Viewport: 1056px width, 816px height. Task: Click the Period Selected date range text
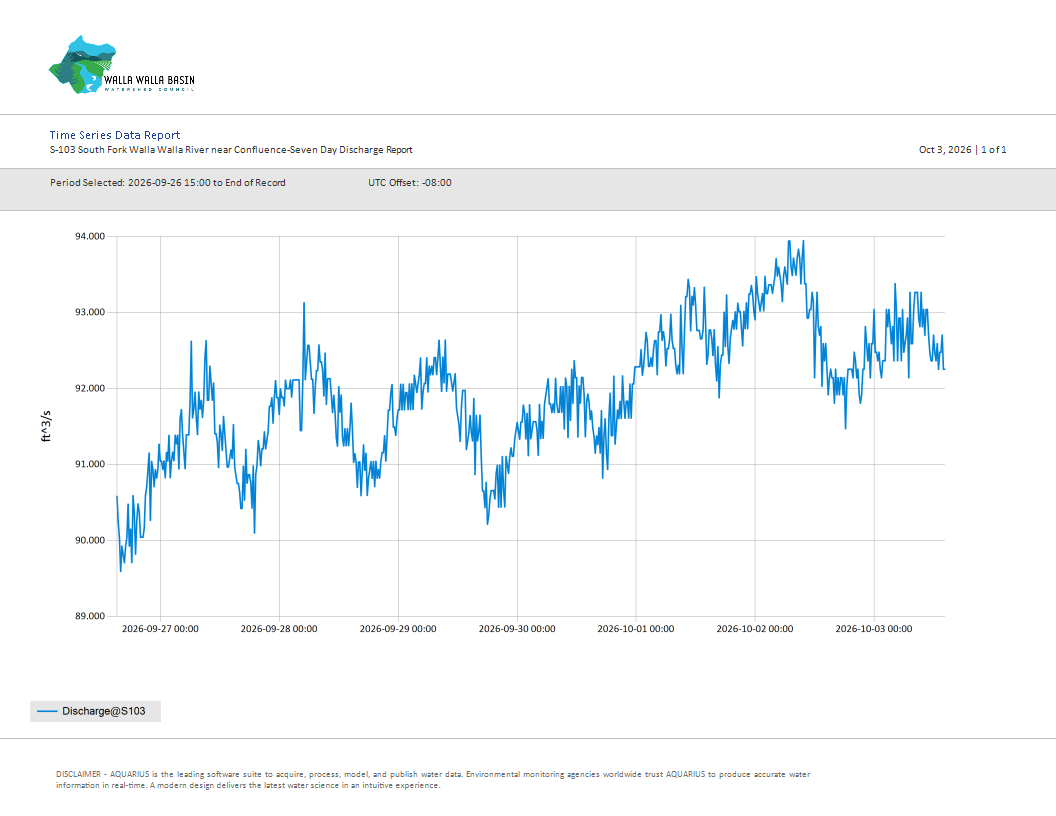click(168, 182)
